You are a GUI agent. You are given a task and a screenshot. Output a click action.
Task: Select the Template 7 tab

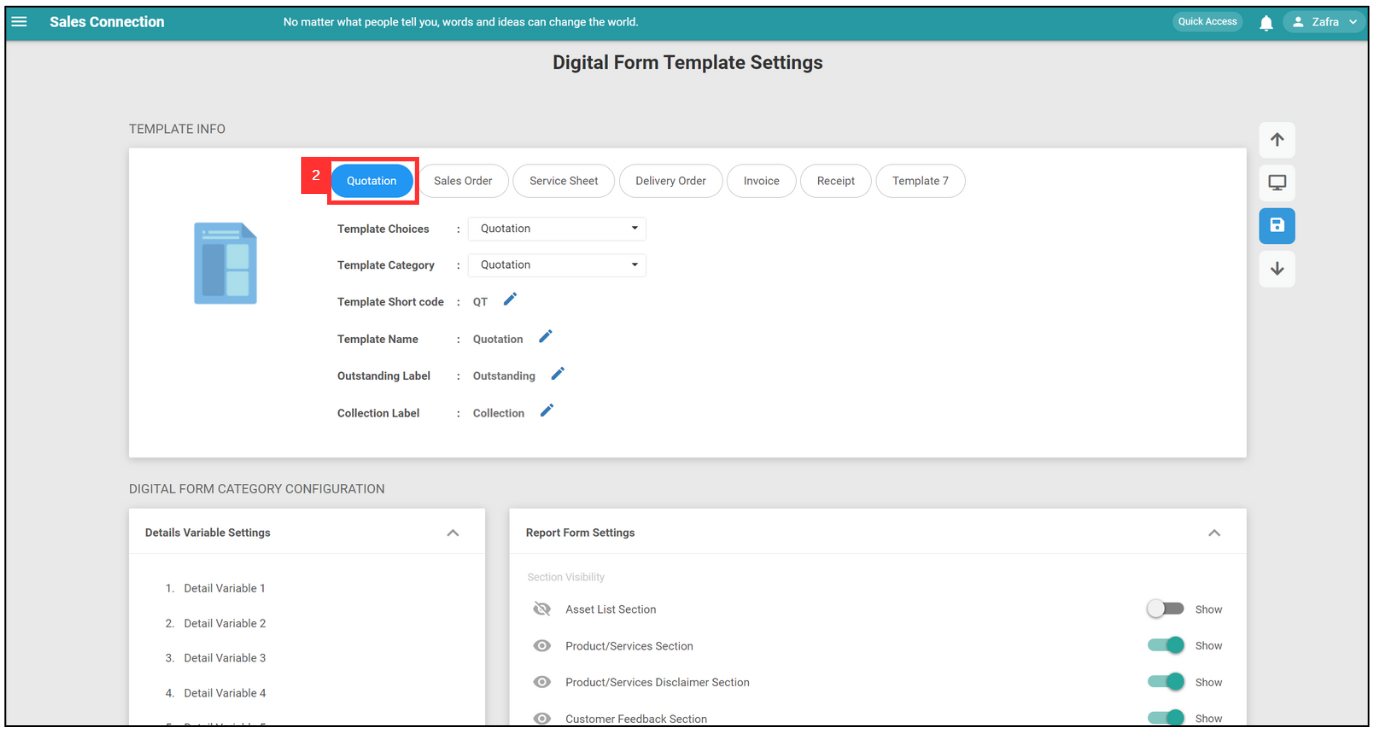pyautogui.click(x=921, y=181)
